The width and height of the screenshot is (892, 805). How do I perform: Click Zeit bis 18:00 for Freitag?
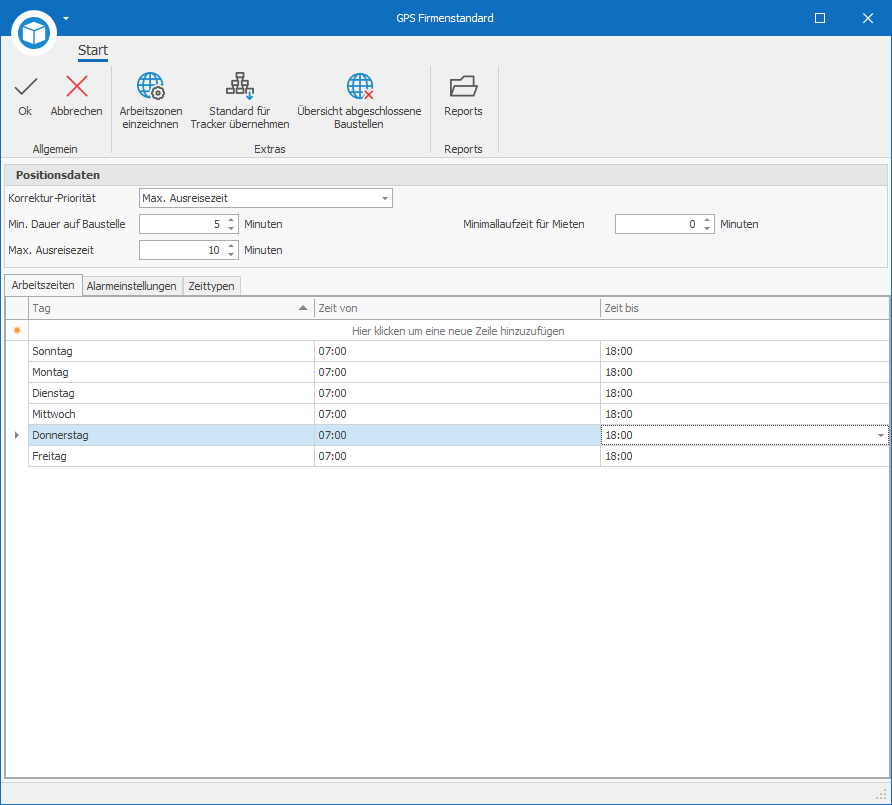coord(745,456)
